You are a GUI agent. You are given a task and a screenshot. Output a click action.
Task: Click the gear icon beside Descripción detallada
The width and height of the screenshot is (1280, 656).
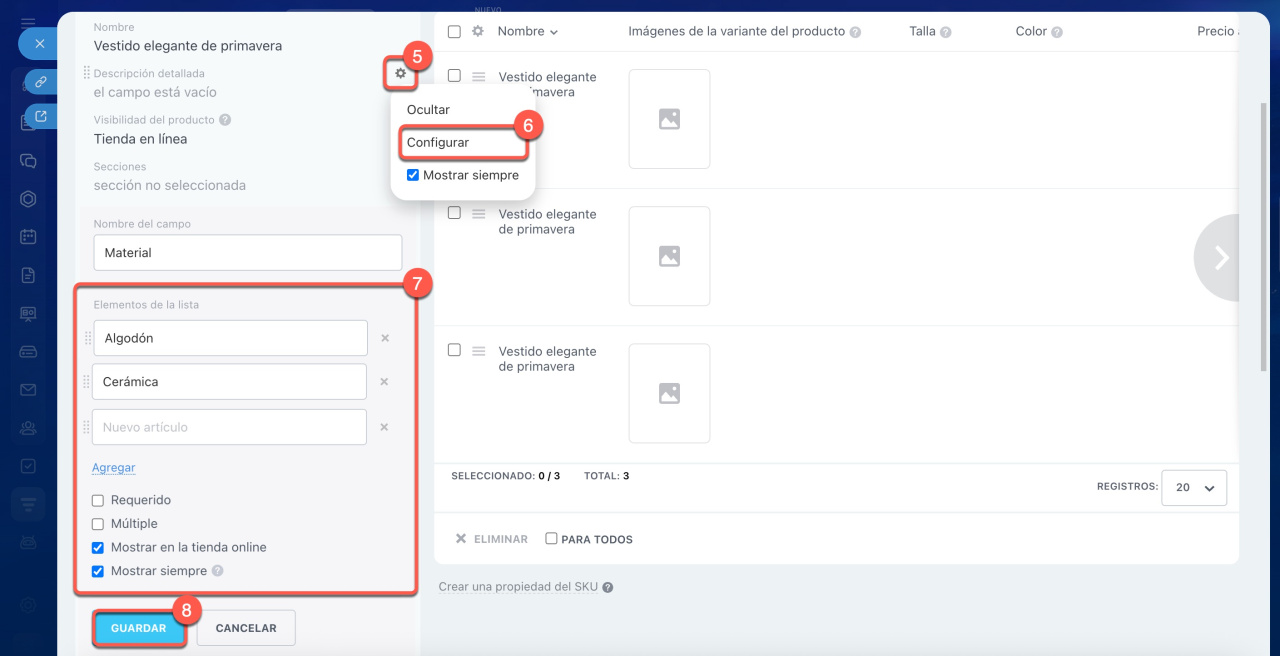click(x=400, y=73)
